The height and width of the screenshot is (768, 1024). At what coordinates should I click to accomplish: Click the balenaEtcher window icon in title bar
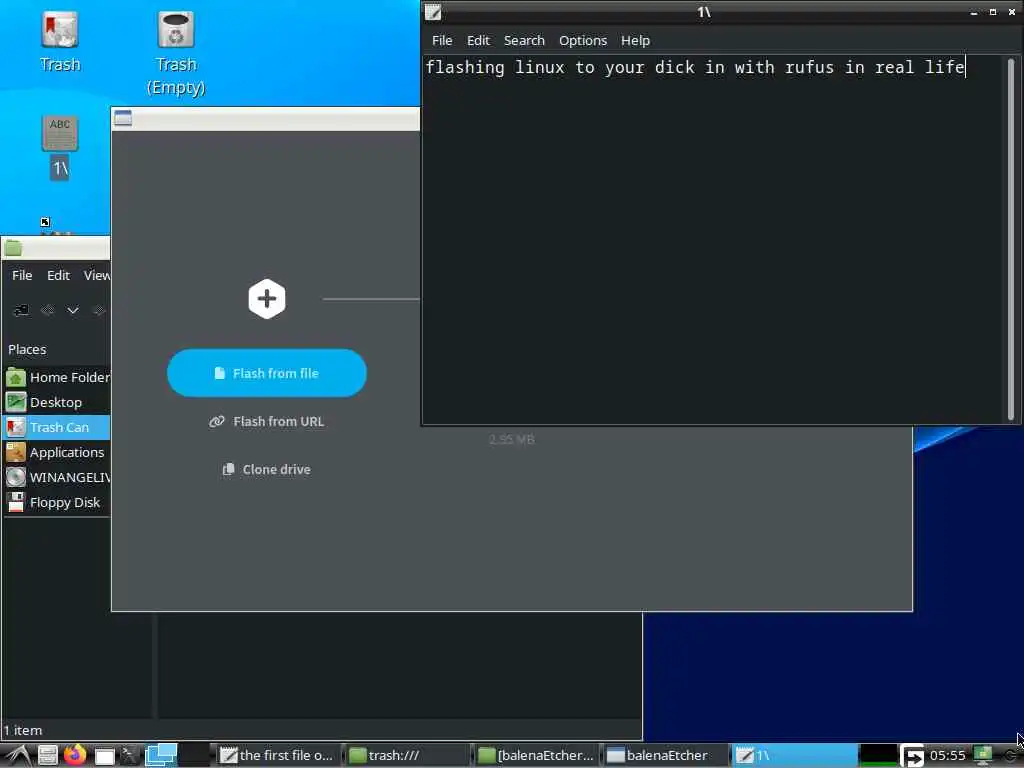[123, 118]
